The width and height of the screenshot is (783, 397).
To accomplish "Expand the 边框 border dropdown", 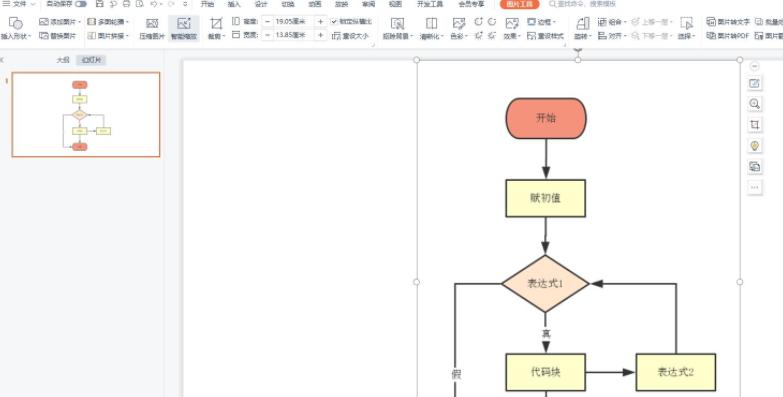I will click(542, 22).
